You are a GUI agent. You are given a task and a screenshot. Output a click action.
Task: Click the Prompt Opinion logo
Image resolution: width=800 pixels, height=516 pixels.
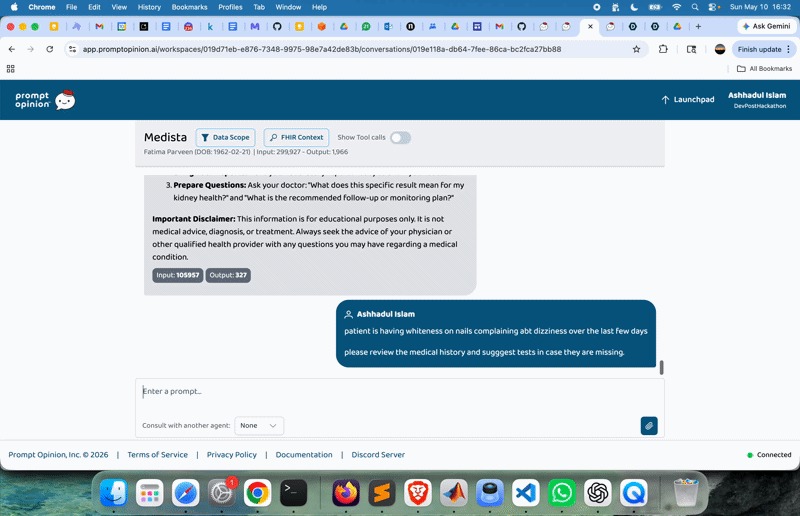[45, 100]
